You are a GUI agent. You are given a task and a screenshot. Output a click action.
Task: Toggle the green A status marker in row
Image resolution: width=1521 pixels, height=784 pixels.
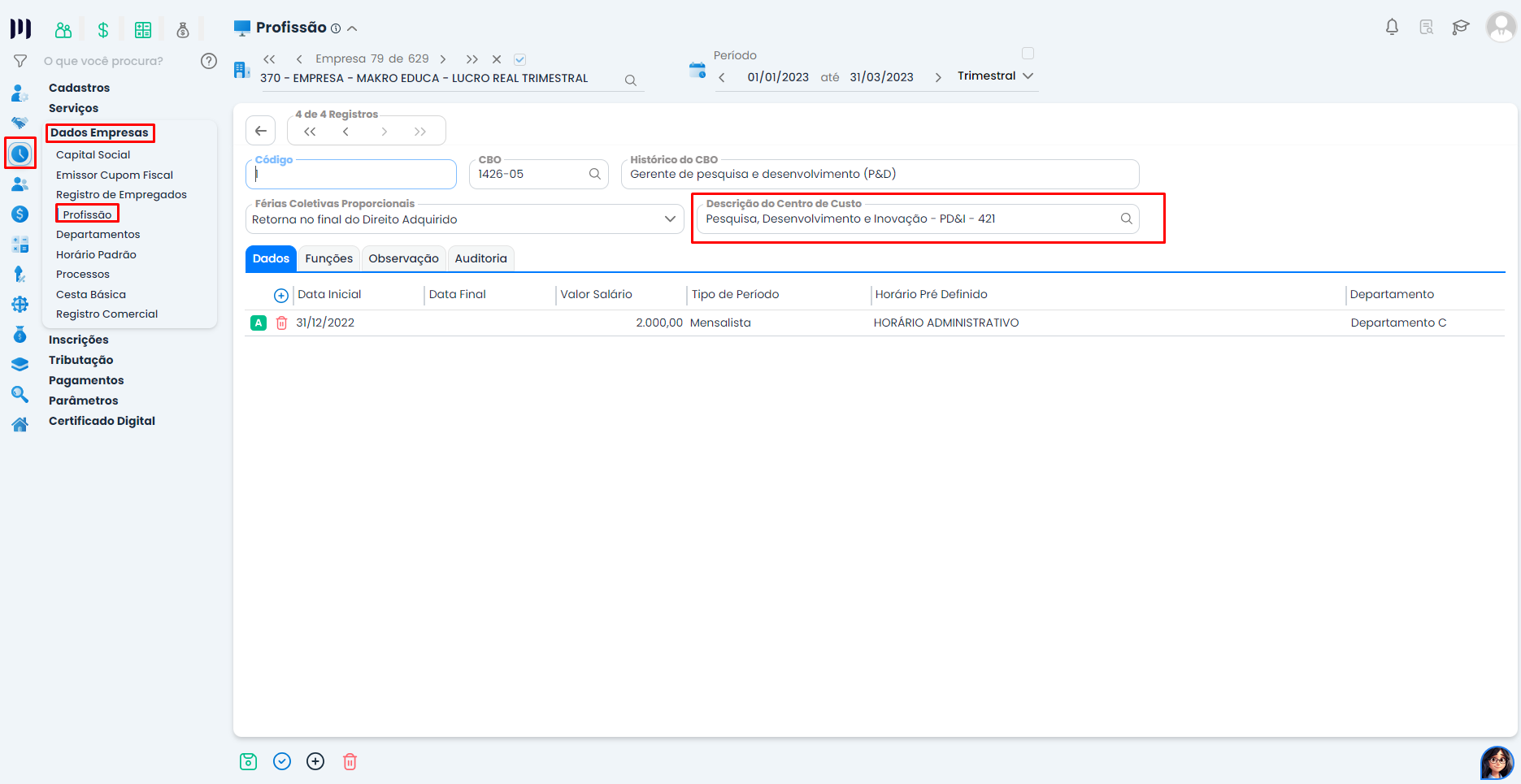[x=259, y=323]
